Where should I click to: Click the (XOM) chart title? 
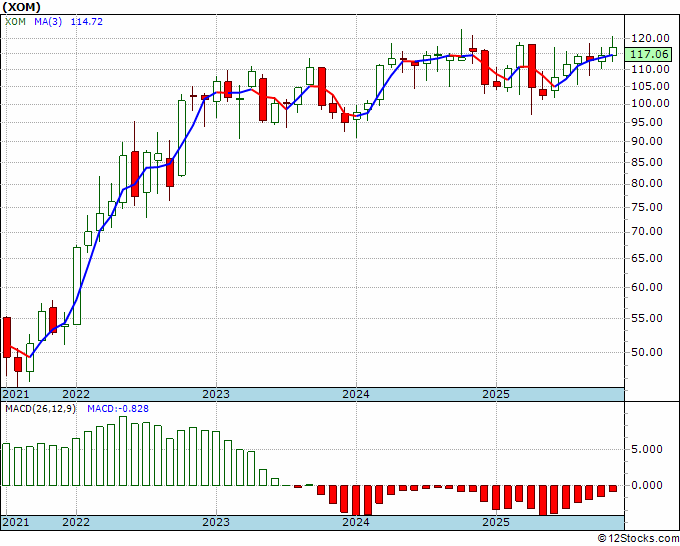click(x=21, y=7)
